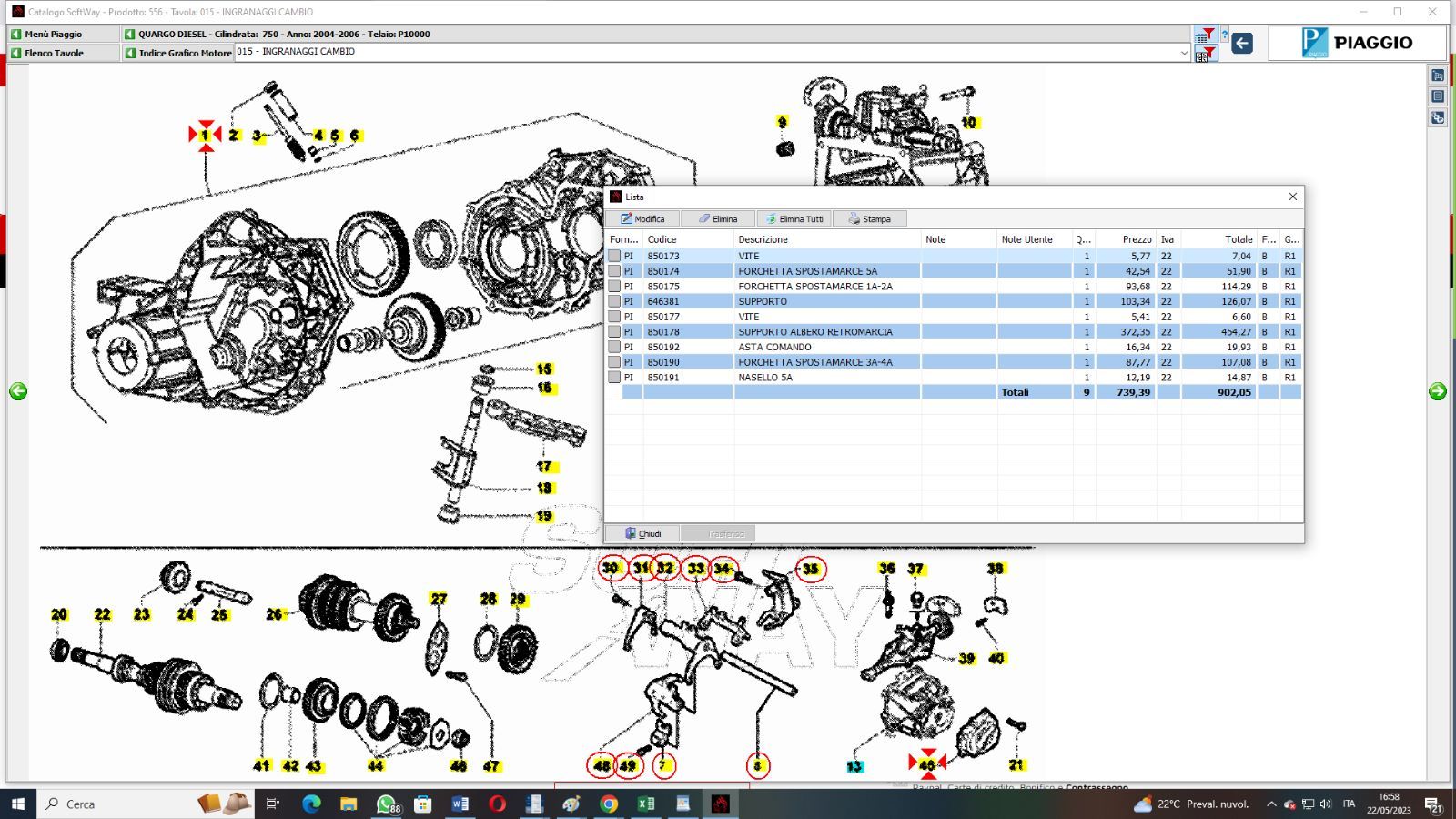
Task: Click the blue back arrow button
Action: coord(1242,43)
